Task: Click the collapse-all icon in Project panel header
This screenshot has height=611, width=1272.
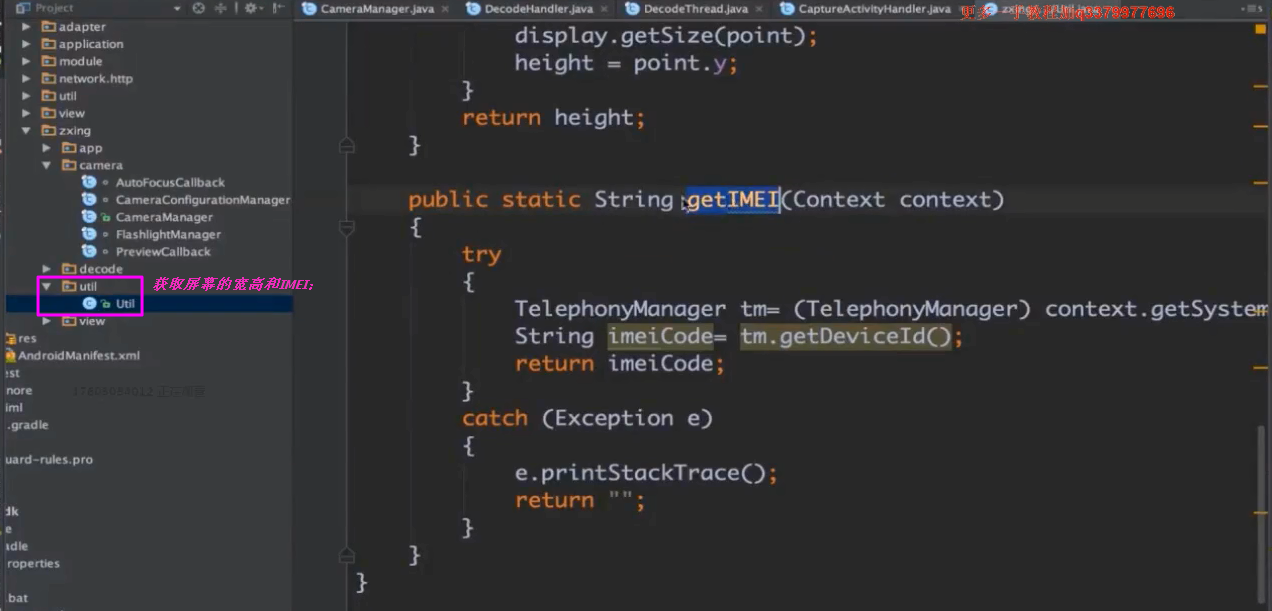Action: tap(223, 8)
